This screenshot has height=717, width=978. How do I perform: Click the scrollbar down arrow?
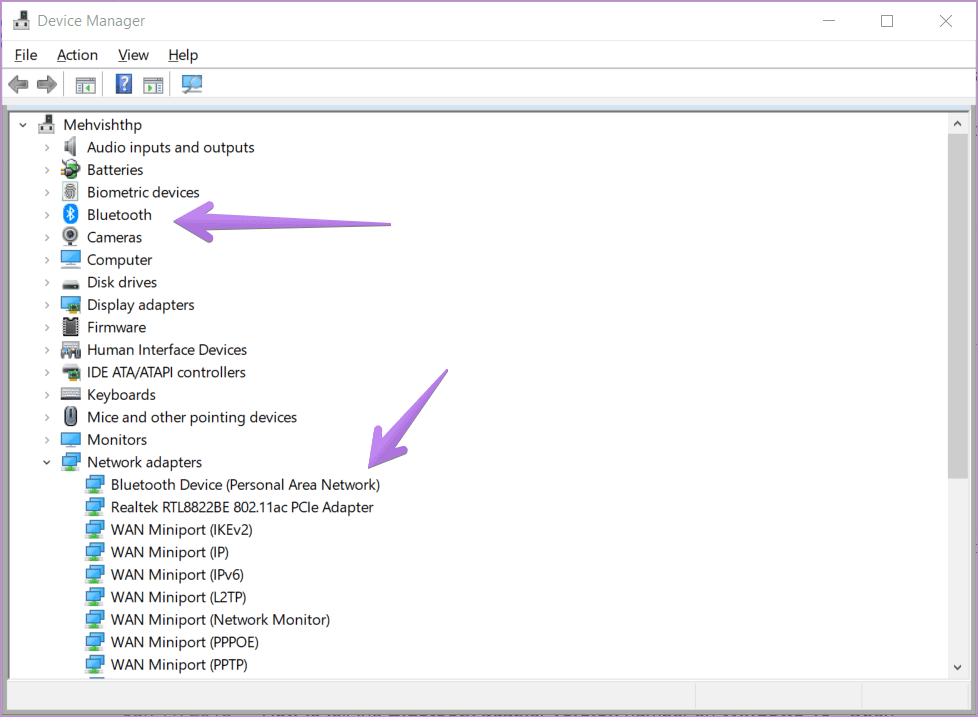point(957,667)
